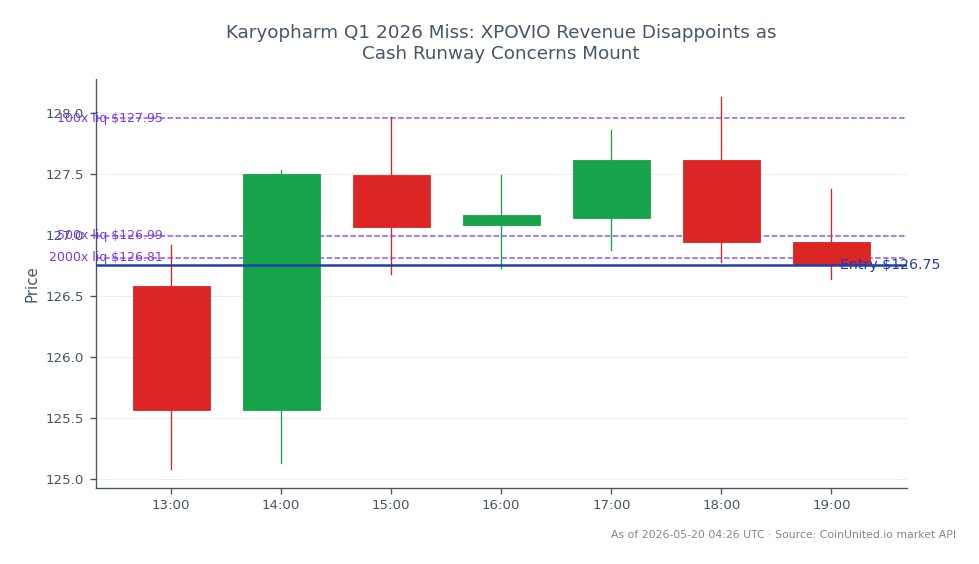Click the upper wick of the 19:00 candle
Screen dimensions: 979x564
click(x=831, y=215)
